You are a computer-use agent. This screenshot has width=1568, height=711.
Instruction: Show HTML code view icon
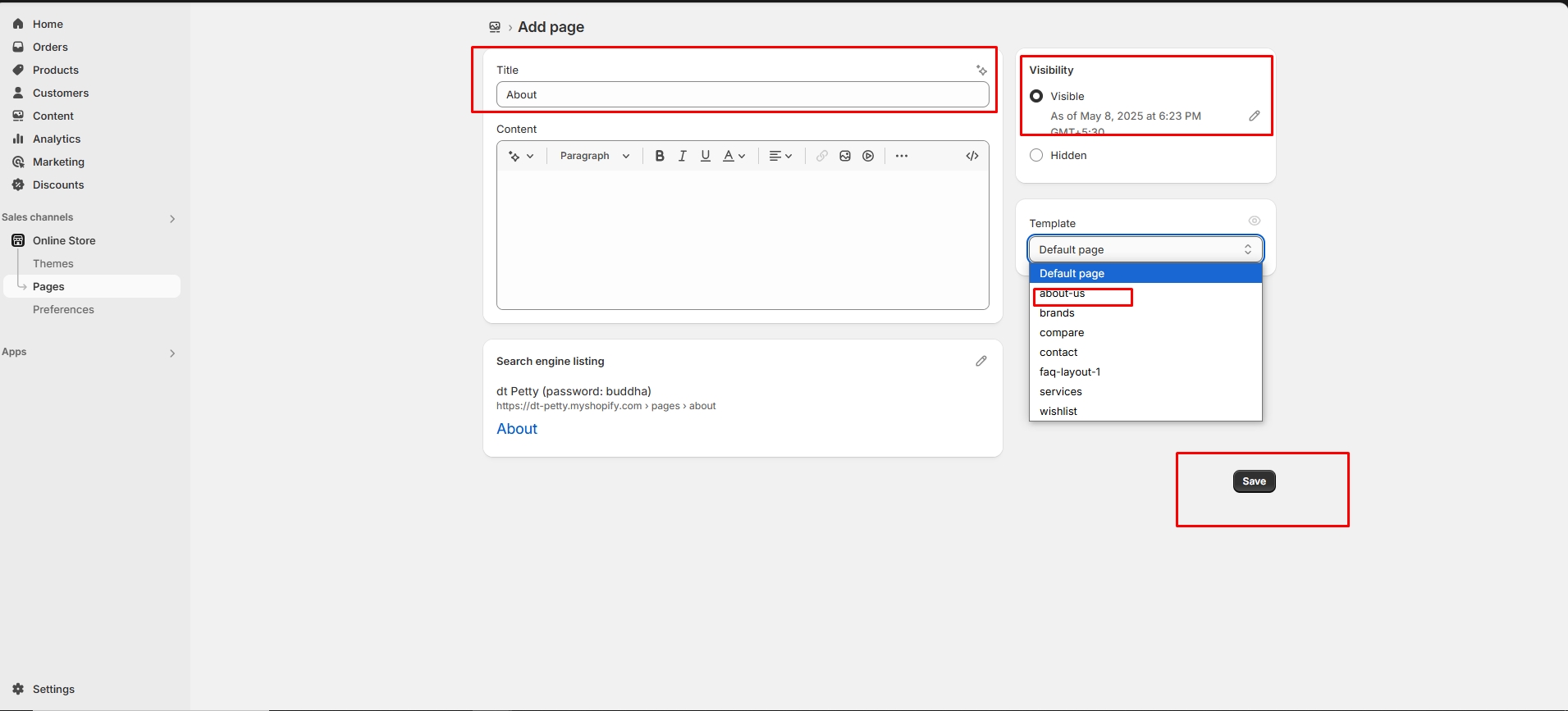point(972,156)
